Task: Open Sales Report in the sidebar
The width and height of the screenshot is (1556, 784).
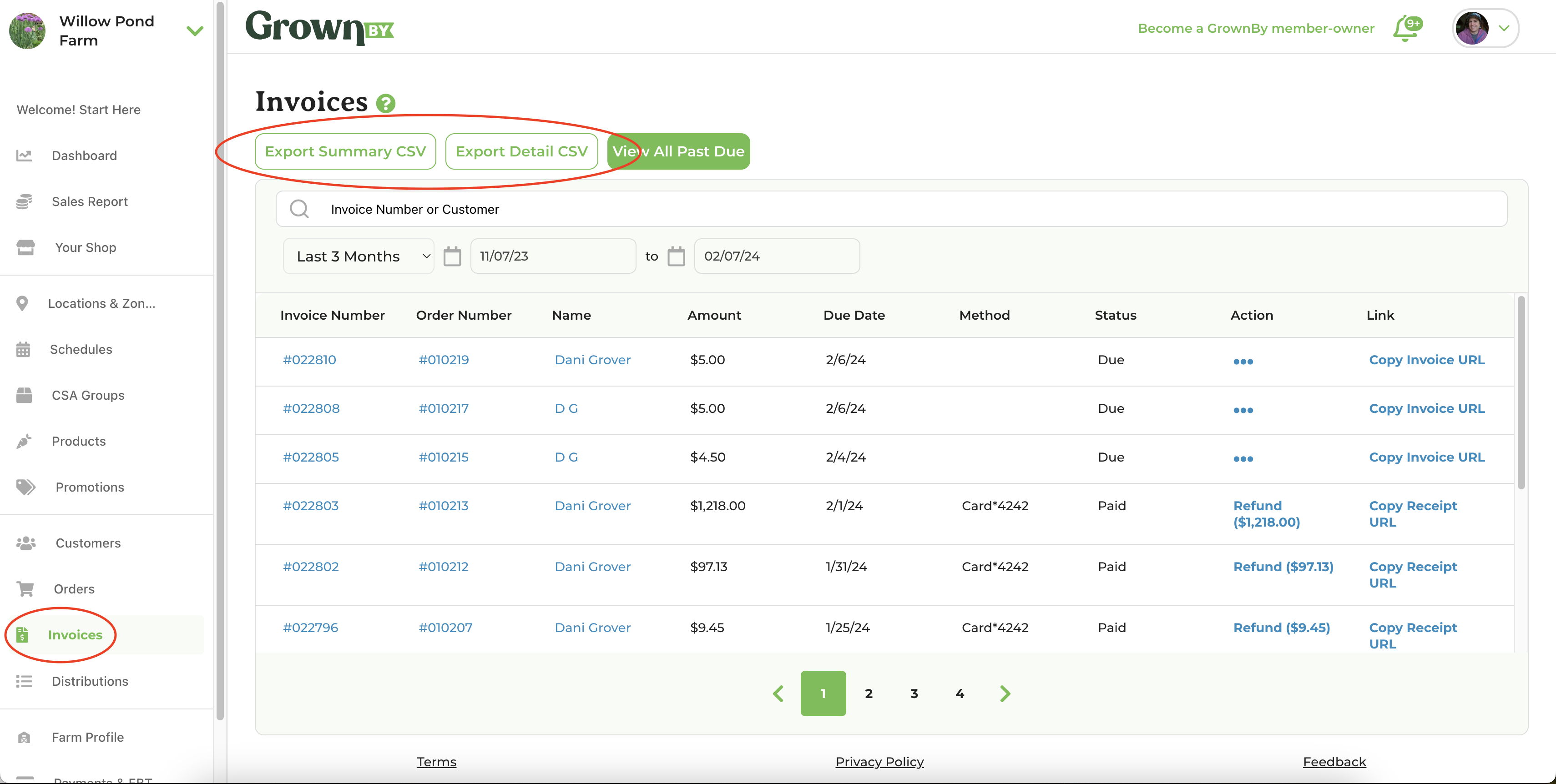Action: (x=89, y=201)
